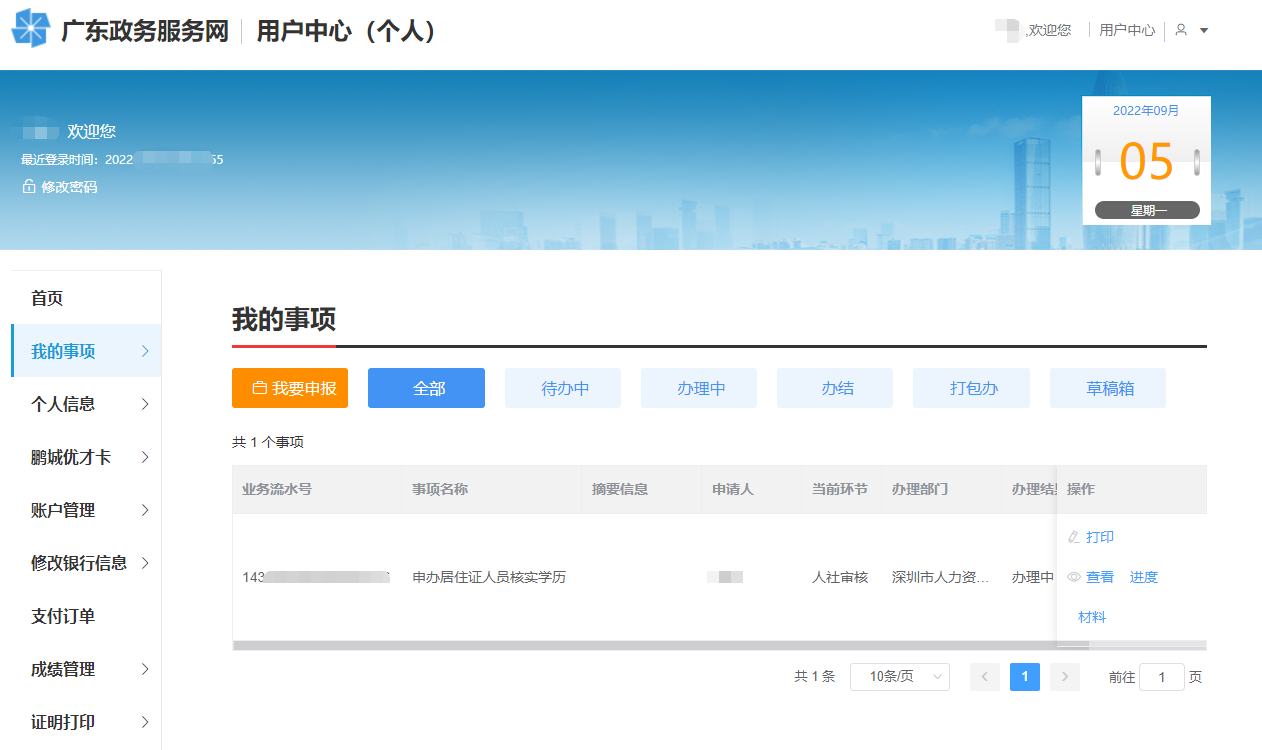Click the lock icon next to 修改密码
Screen dimensions: 1262x750
[28, 187]
